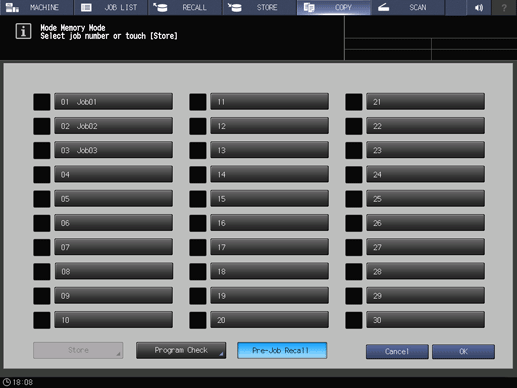Activate Pre-Job Recall
The height and width of the screenshot is (388, 517).
(282, 350)
